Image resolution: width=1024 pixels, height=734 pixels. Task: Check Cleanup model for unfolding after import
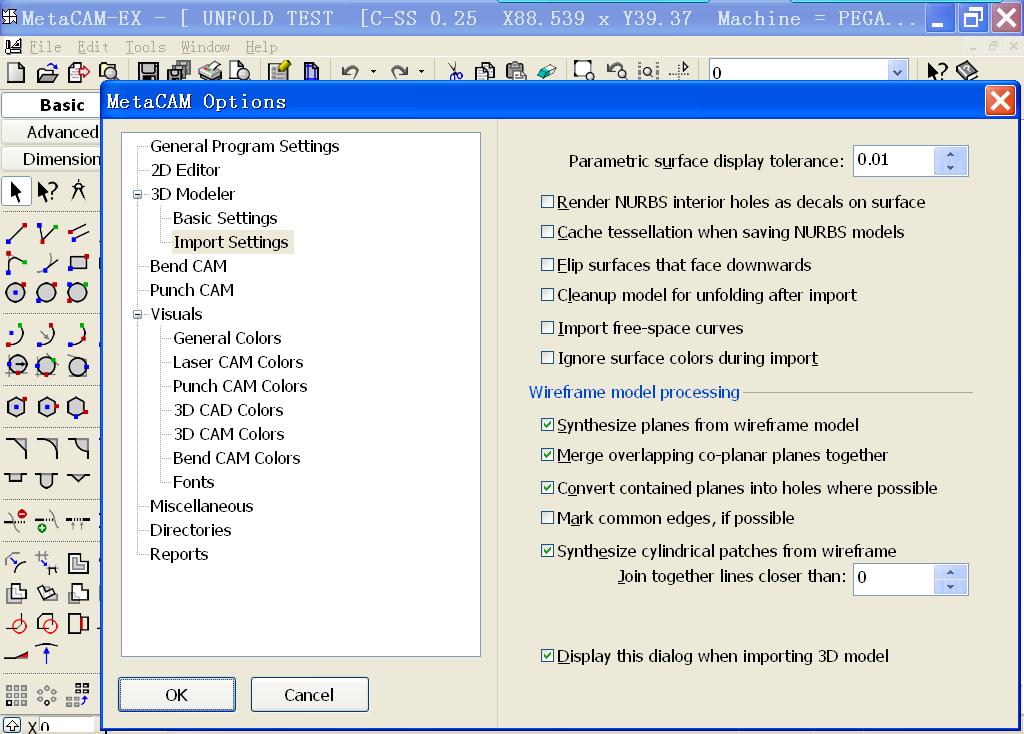click(547, 295)
